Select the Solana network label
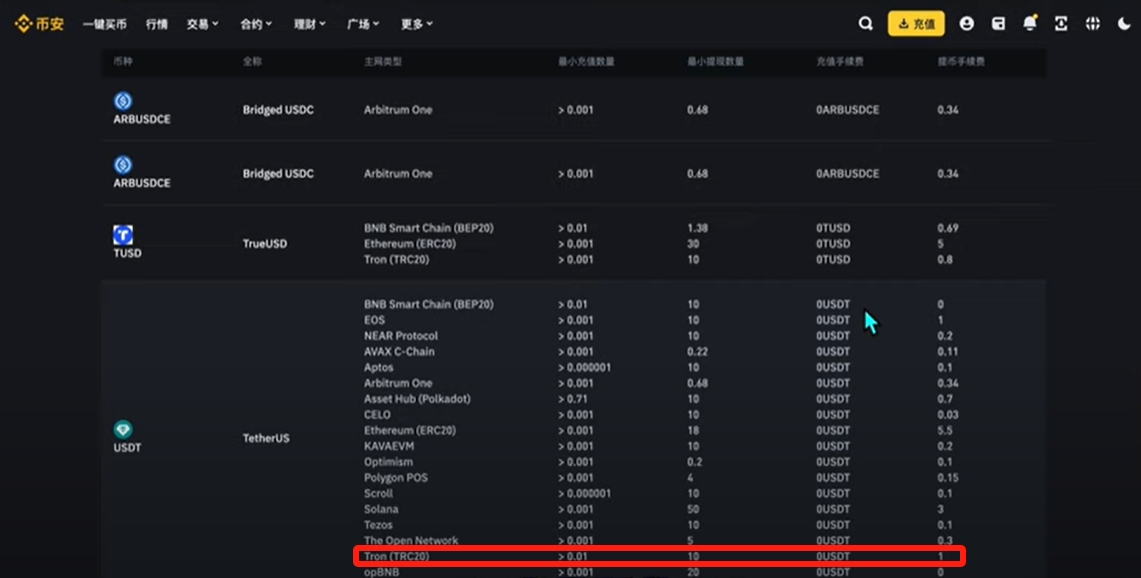Viewport: 1141px width, 578px height. [x=381, y=510]
